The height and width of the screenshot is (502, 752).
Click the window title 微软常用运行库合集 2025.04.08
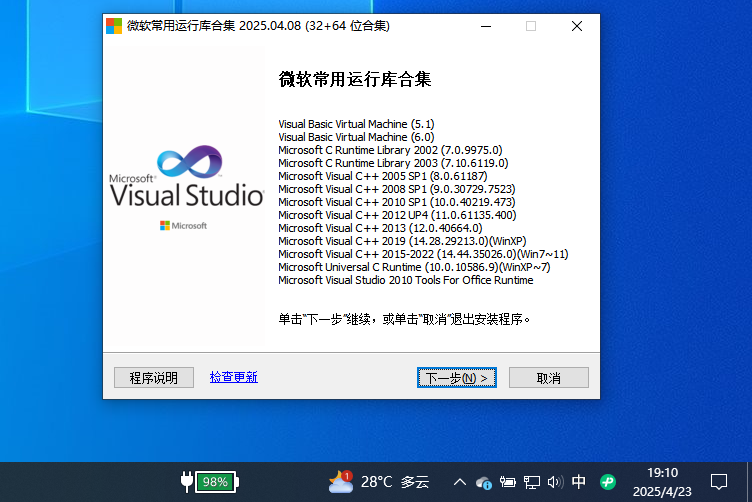point(258,26)
